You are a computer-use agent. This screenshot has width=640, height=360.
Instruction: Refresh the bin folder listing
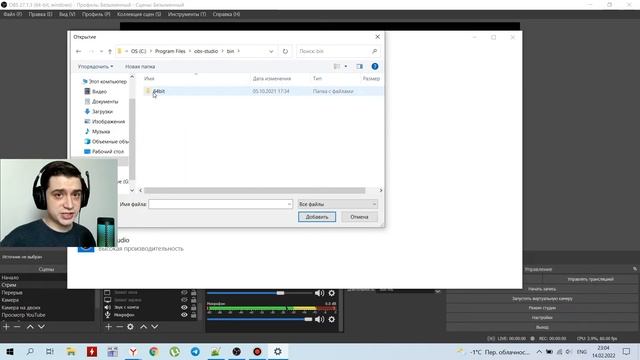point(285,51)
